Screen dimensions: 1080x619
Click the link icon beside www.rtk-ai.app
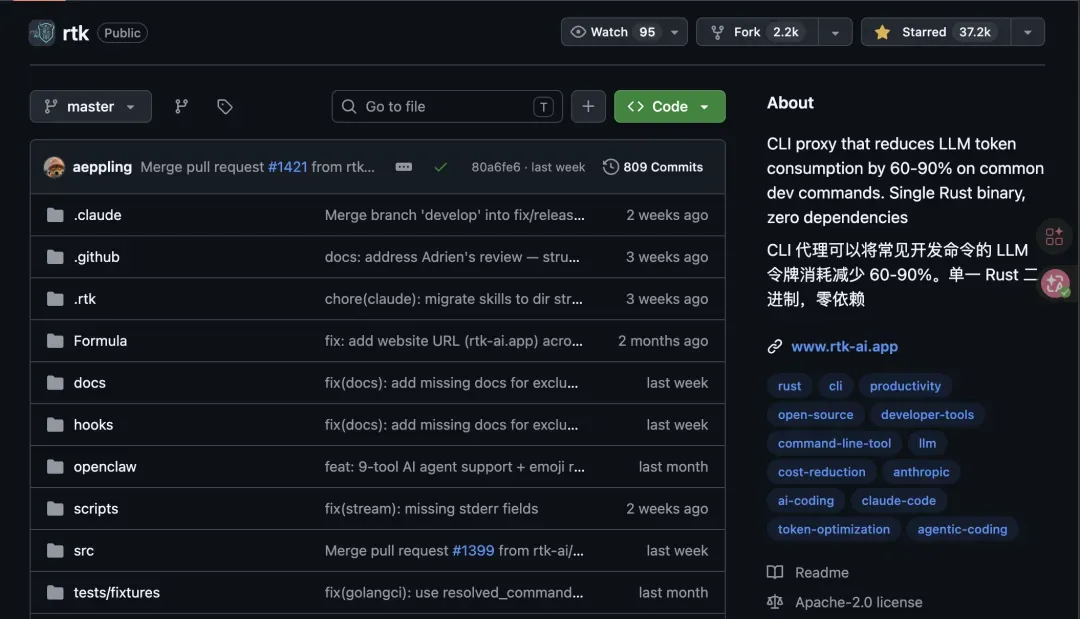[775, 347]
